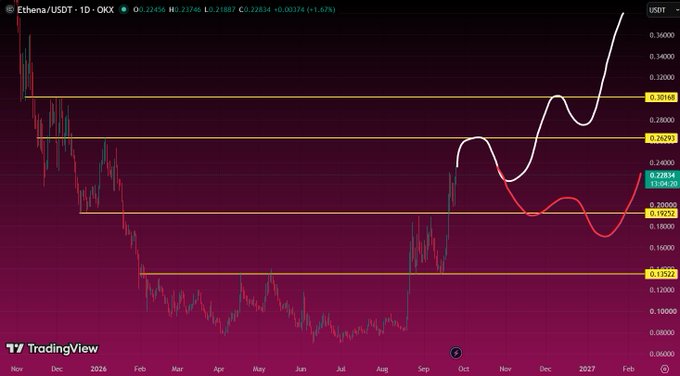This screenshot has height=376, width=680.
Task: Click the 0.30168 price level label
Action: coord(661,97)
